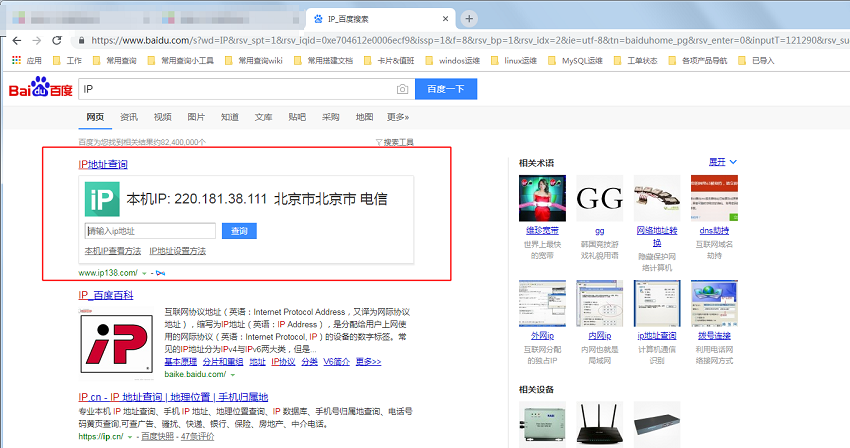Open the 常用查询wiki bookmark folder
This screenshot has width=850, height=448.
coord(254,60)
